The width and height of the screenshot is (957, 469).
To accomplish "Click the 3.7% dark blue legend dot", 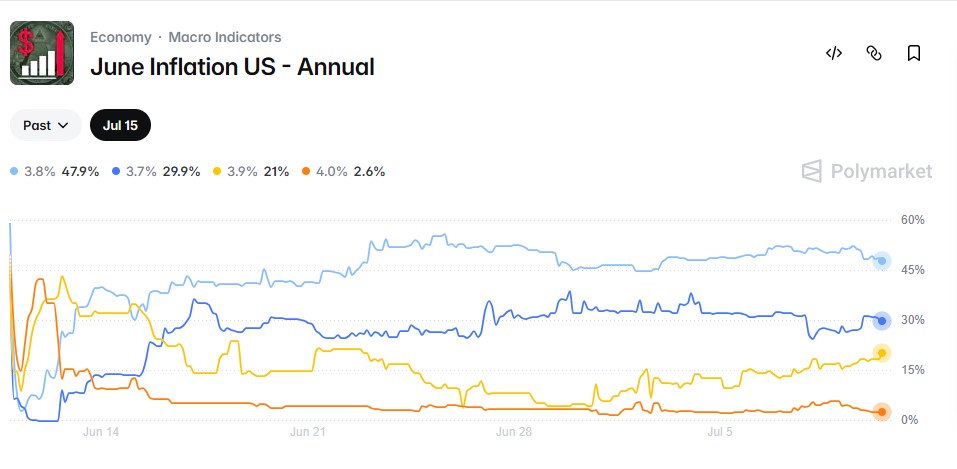I will click(117, 172).
